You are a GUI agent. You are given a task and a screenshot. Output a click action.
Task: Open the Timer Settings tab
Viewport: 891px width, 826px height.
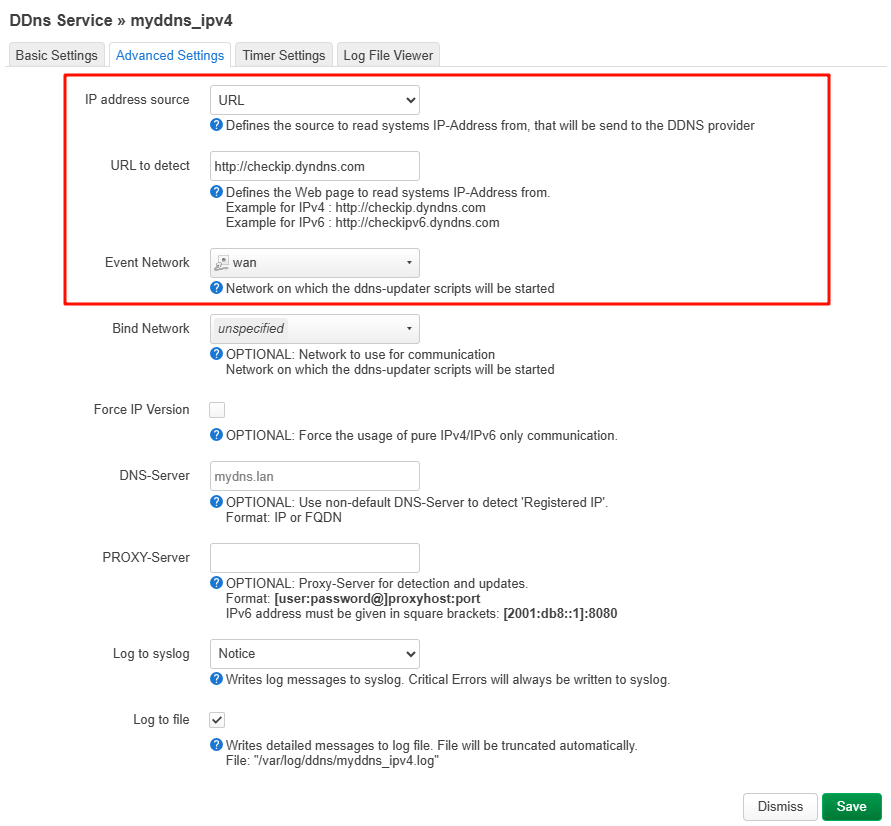[284, 56]
